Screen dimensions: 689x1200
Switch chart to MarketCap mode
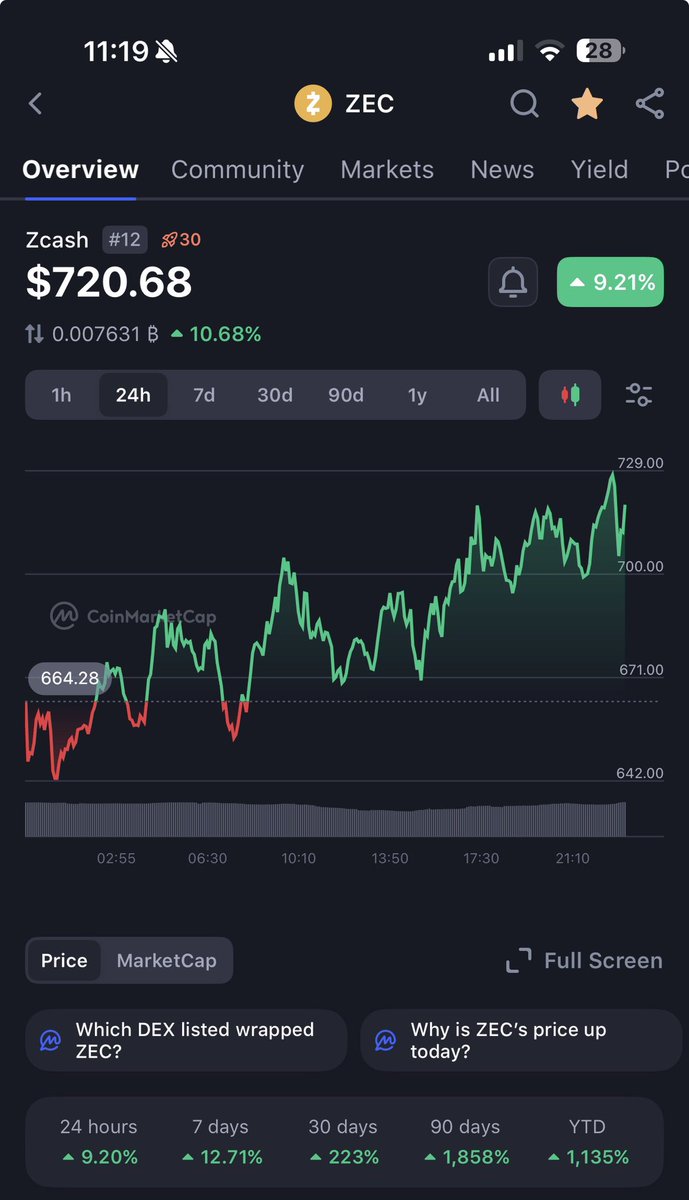tap(166, 961)
